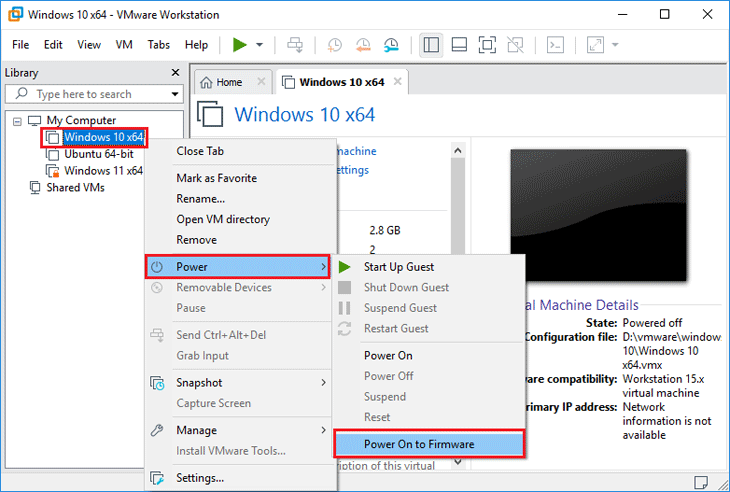
Task: Click the Manage wrench icon
Action: (157, 430)
